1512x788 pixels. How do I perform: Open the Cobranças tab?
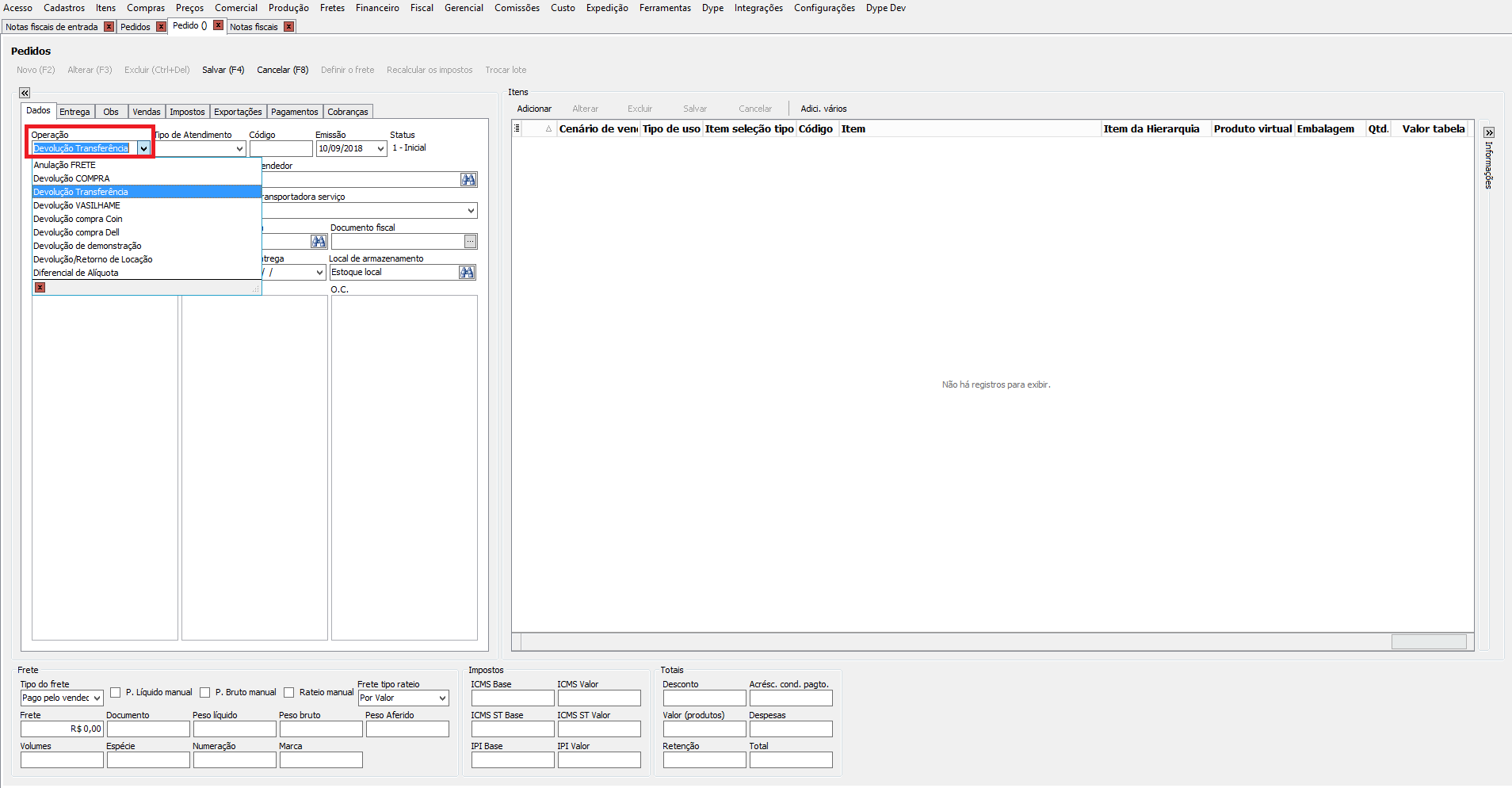pyautogui.click(x=348, y=112)
